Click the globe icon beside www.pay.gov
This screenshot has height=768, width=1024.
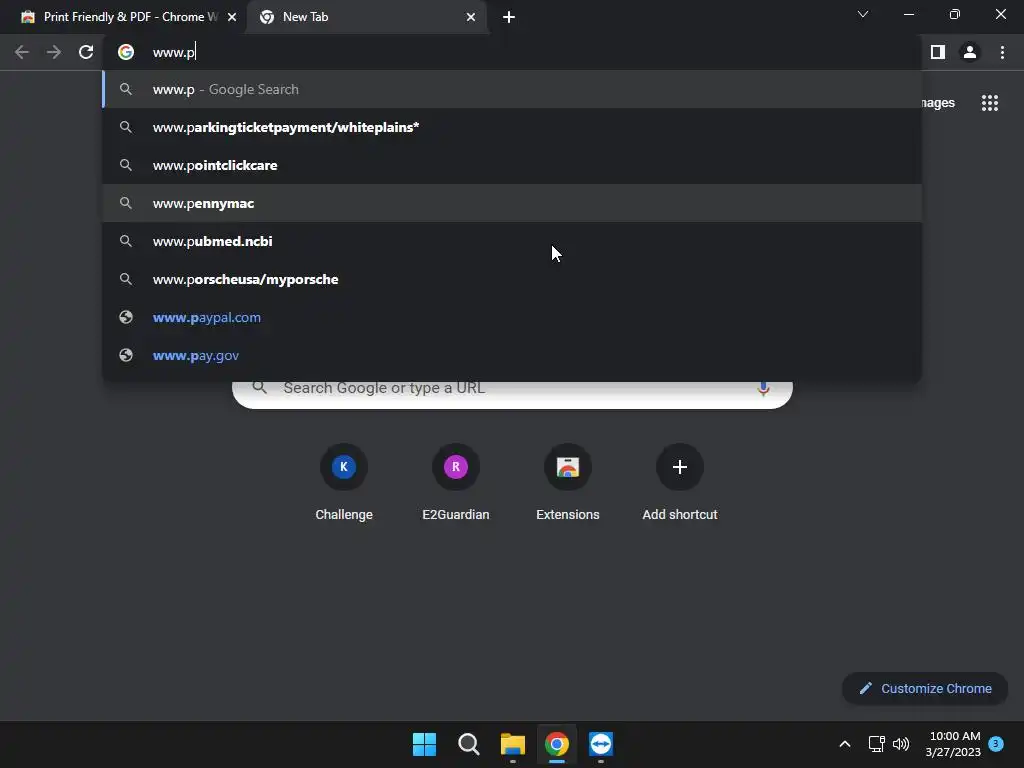[x=126, y=355]
